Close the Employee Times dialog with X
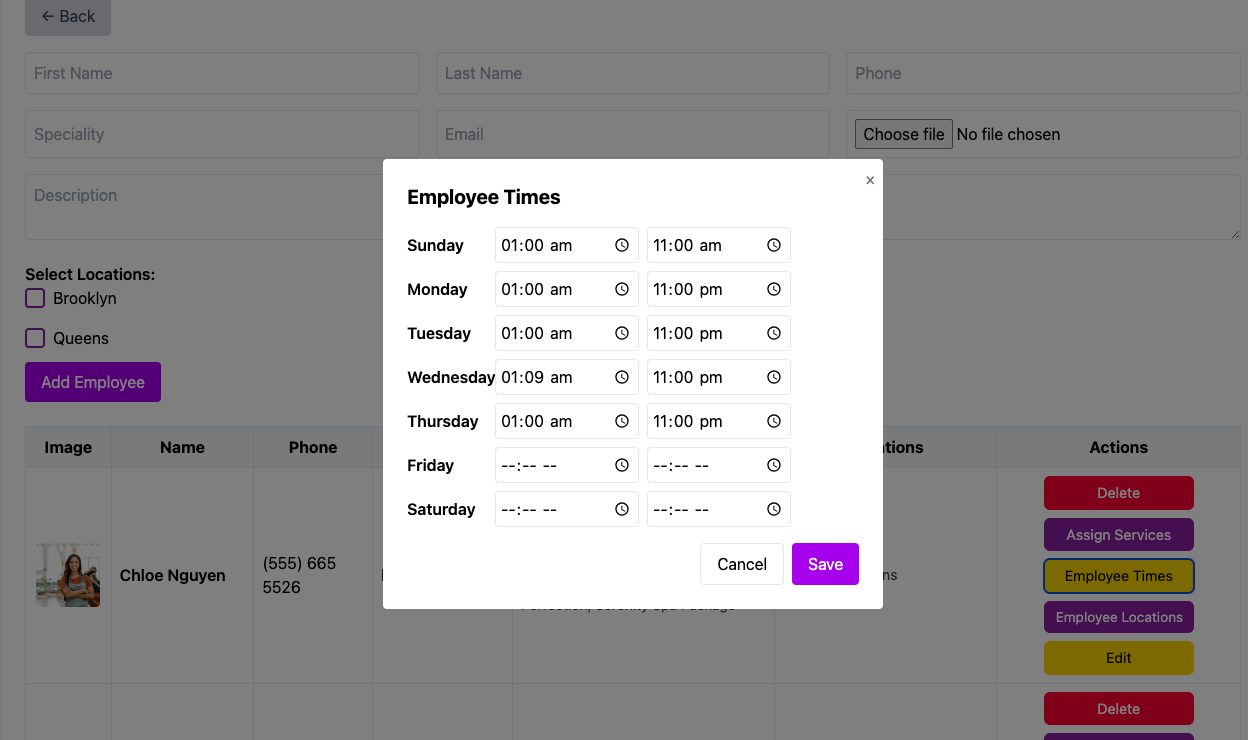The width and height of the screenshot is (1248, 740). [870, 180]
